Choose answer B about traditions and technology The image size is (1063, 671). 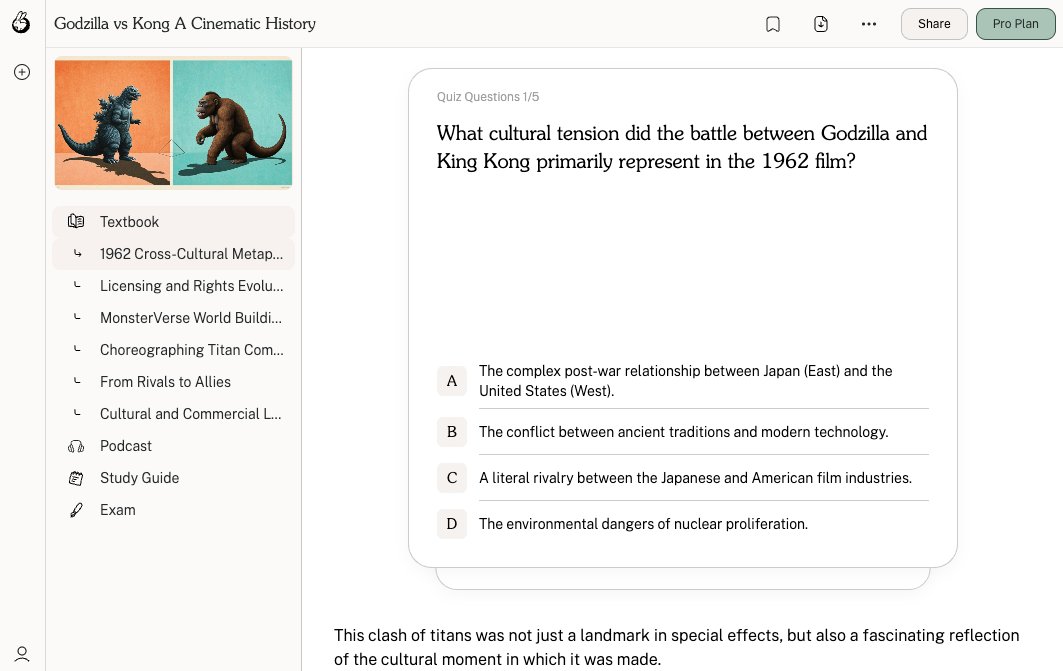[683, 432]
